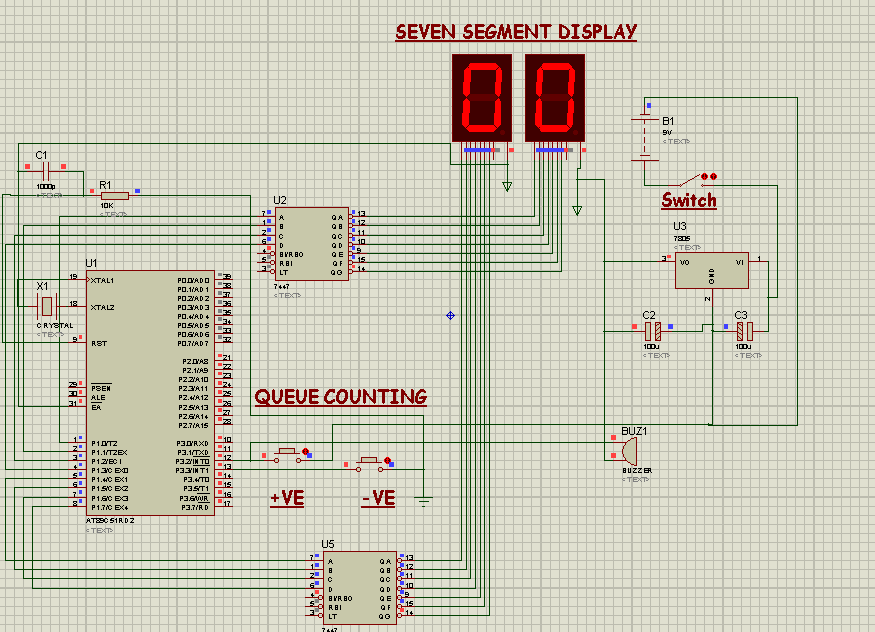Viewport: 875px width, 632px height.
Task: Click capacitor C2 below the regulator
Action: 652,330
